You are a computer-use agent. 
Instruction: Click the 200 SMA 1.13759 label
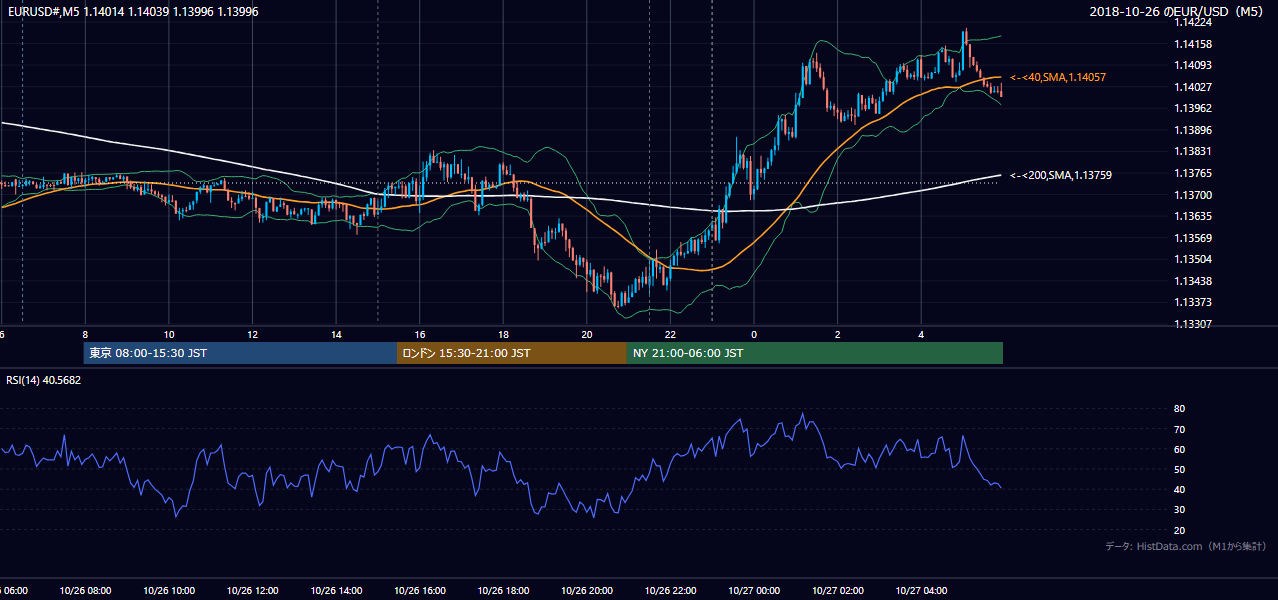pyautogui.click(x=1061, y=175)
